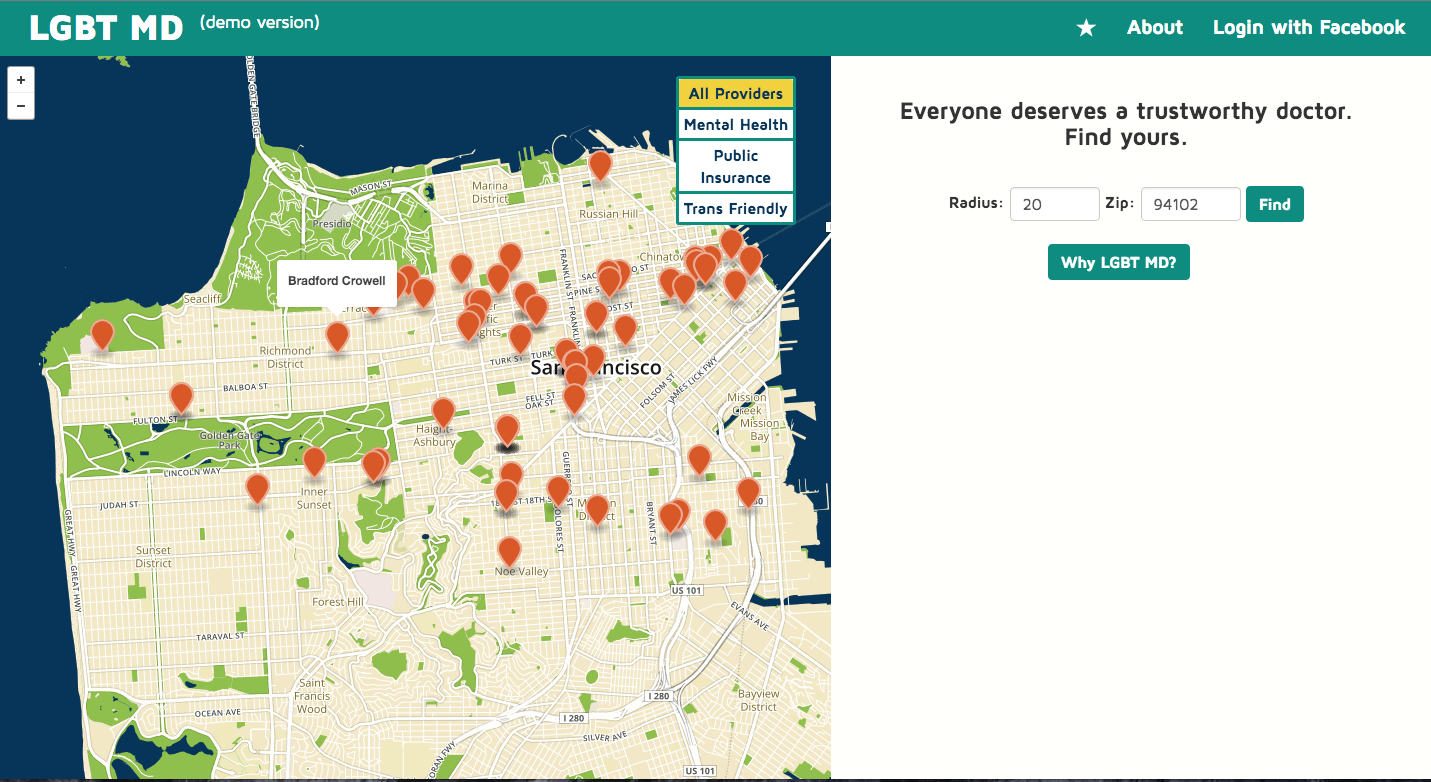Go home via LGBT MD logo
The width and height of the screenshot is (1431, 782).
click(106, 28)
